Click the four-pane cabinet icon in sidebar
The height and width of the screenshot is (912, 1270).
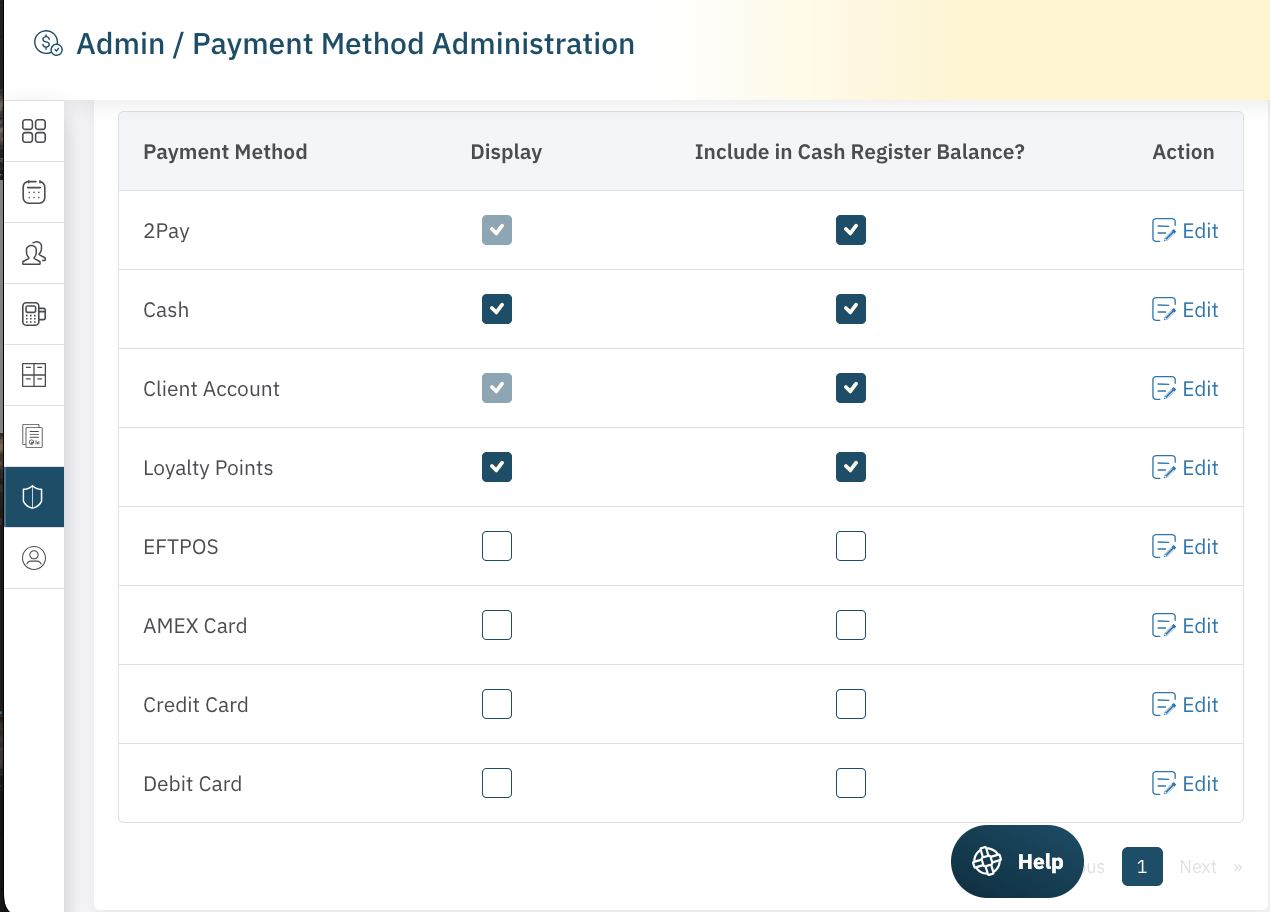(x=34, y=375)
